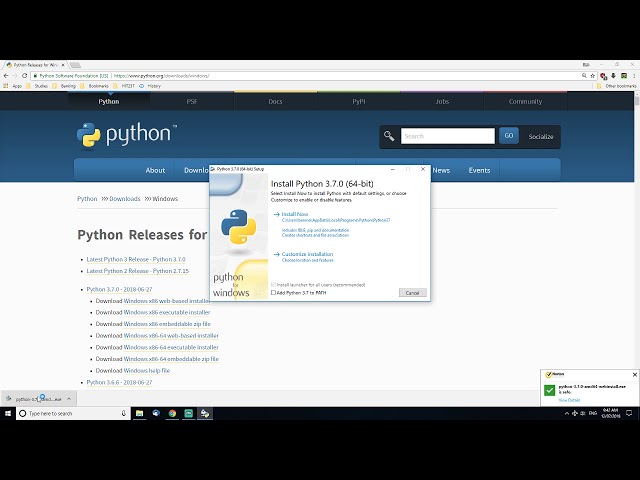Viewport: 640px width, 480px height.
Task: Bookmark this page with the star icon
Action: click(593, 76)
